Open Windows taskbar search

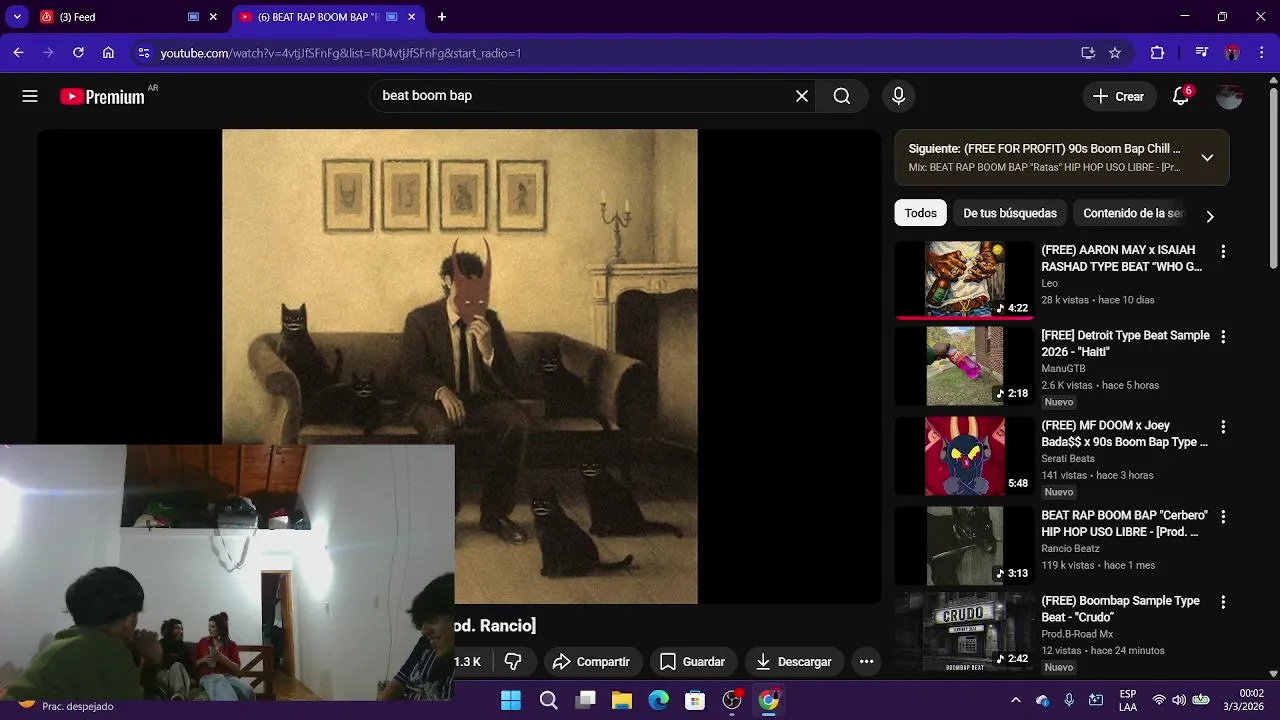(548, 700)
